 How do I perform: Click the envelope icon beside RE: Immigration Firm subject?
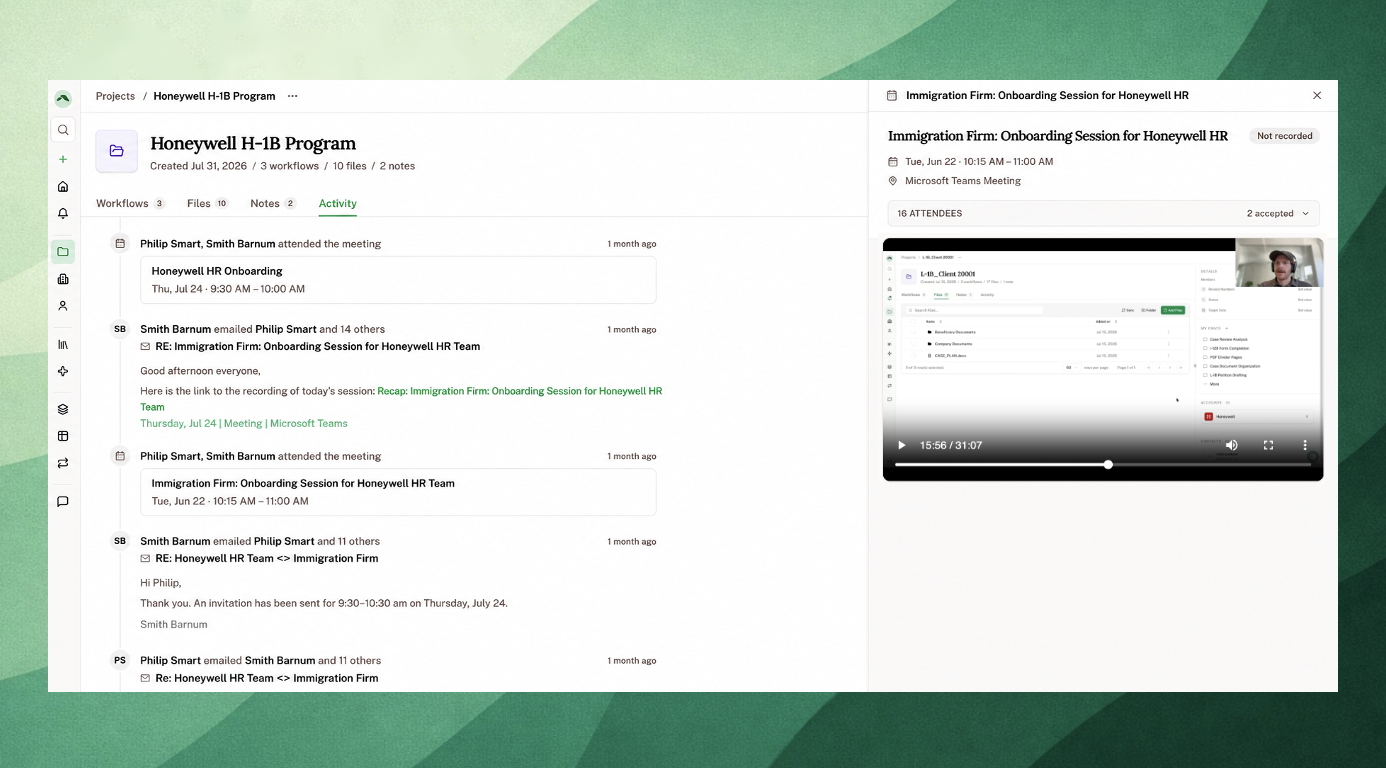click(x=145, y=347)
